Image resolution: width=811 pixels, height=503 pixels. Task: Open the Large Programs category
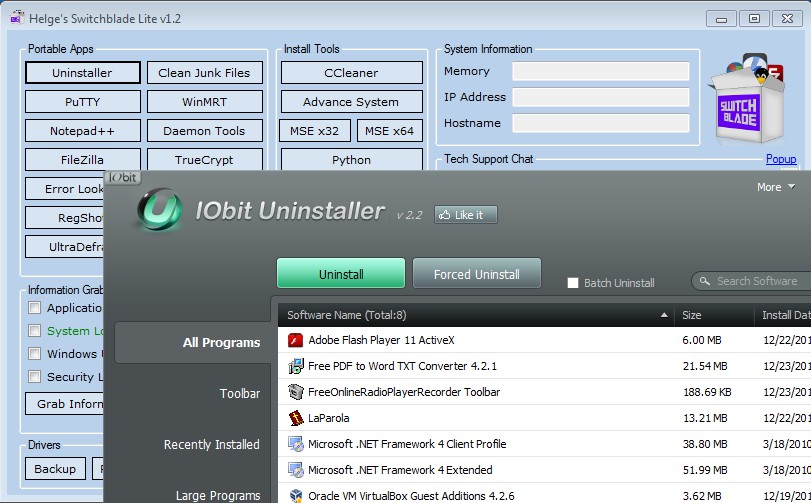(x=218, y=496)
